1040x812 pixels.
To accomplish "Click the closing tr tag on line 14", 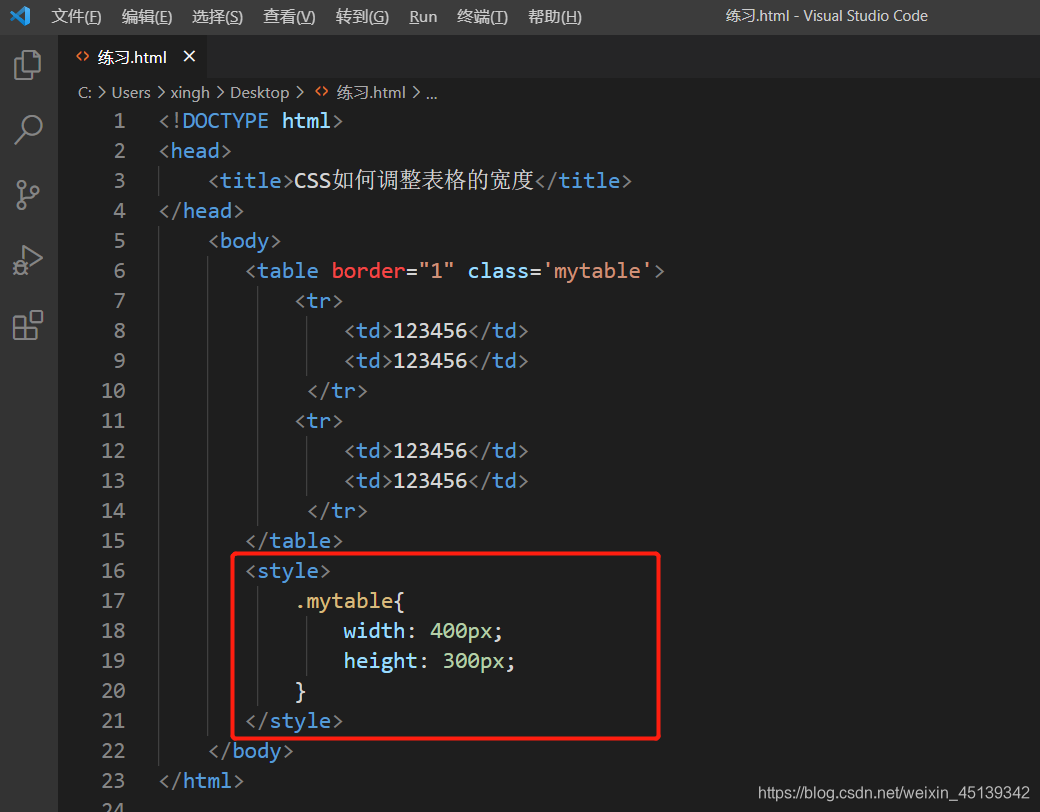I will [338, 511].
